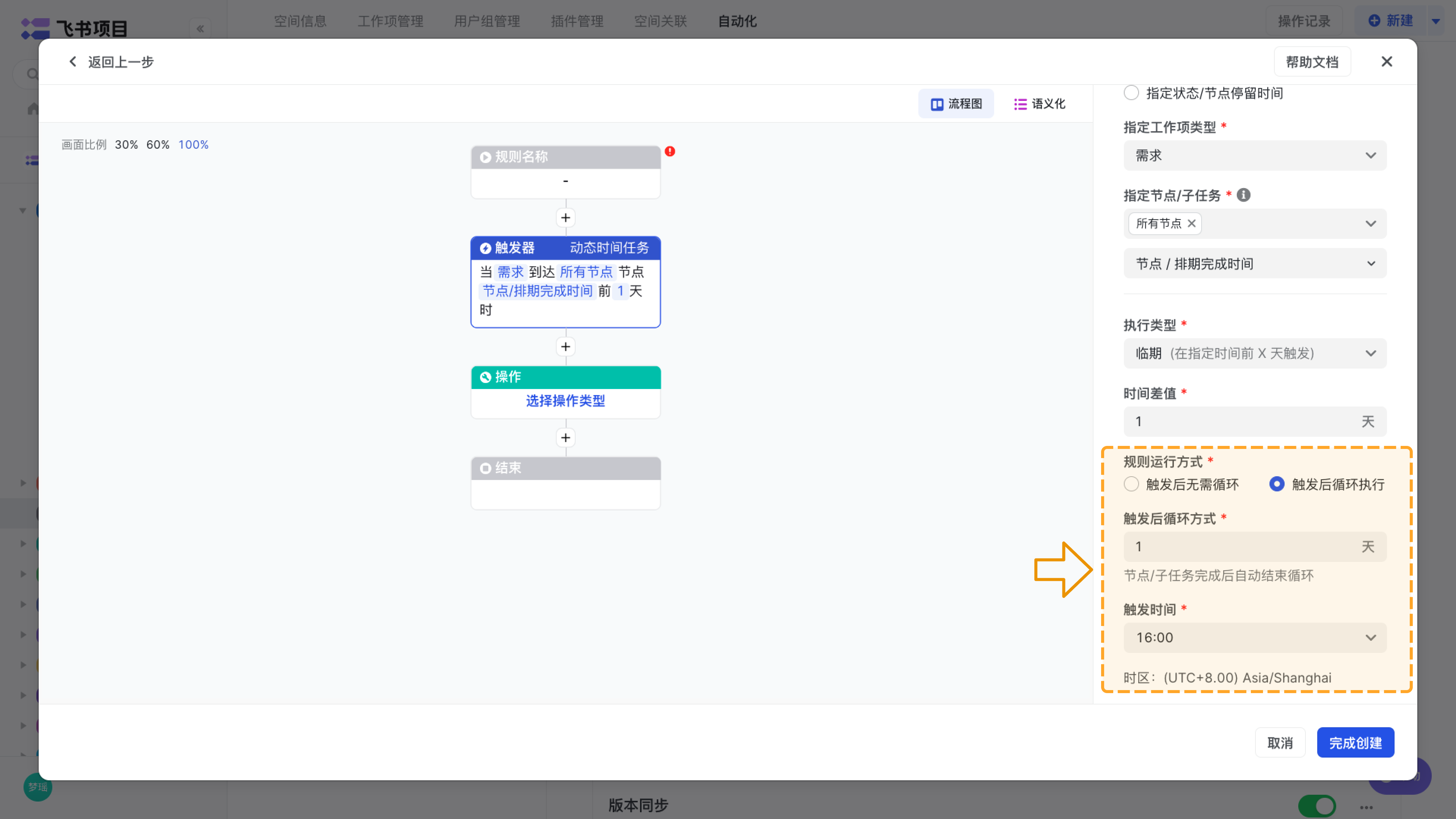Viewport: 1456px width, 819px height.
Task: Select 触发后无需循环 radio button
Action: pyautogui.click(x=1131, y=485)
